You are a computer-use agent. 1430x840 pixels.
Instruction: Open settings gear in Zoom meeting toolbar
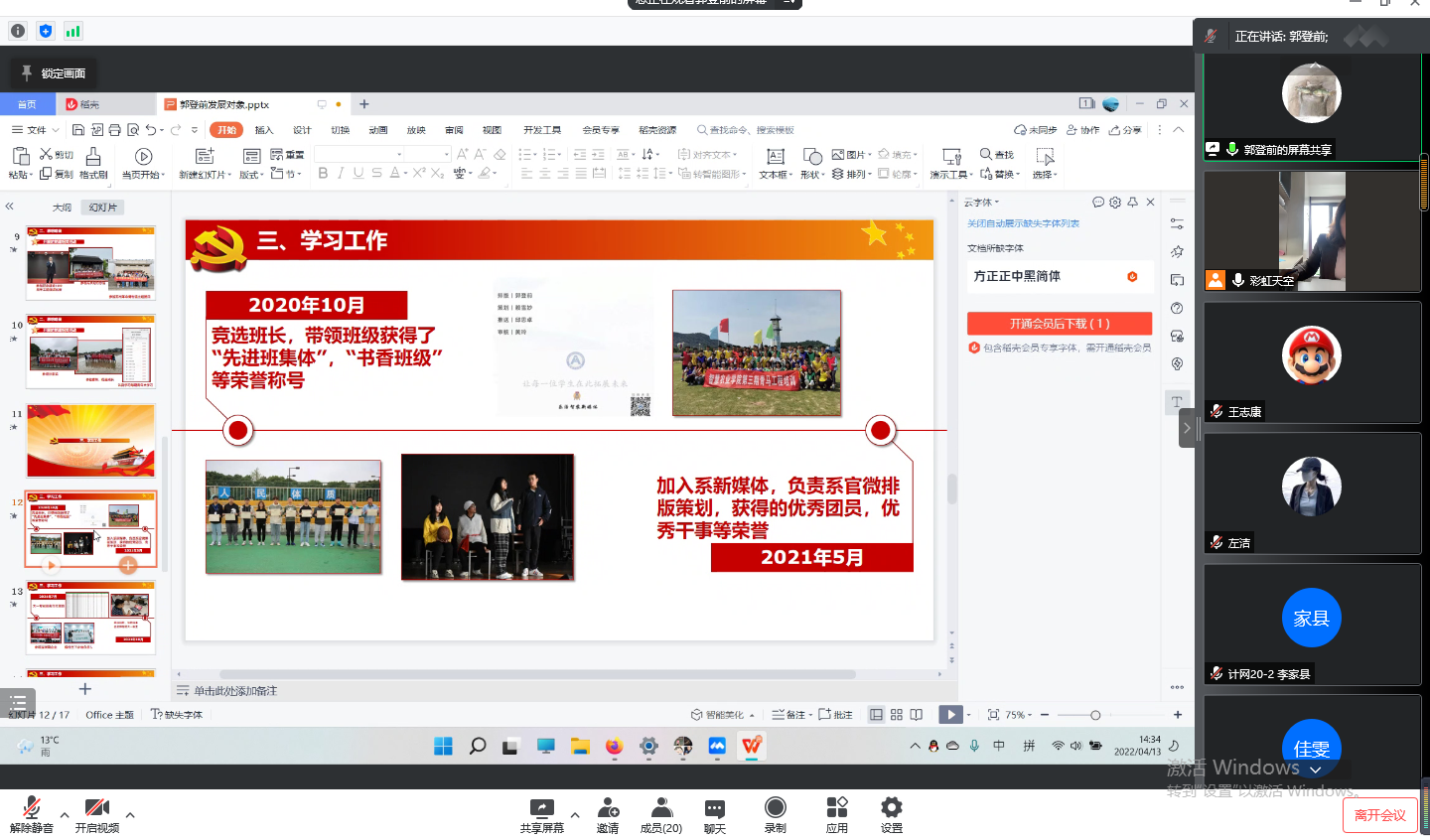[x=892, y=807]
